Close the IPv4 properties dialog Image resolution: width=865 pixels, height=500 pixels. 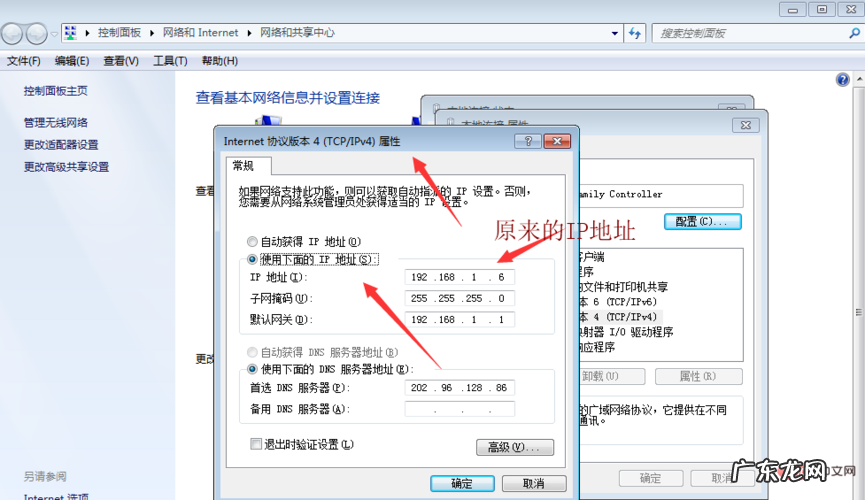click(557, 141)
